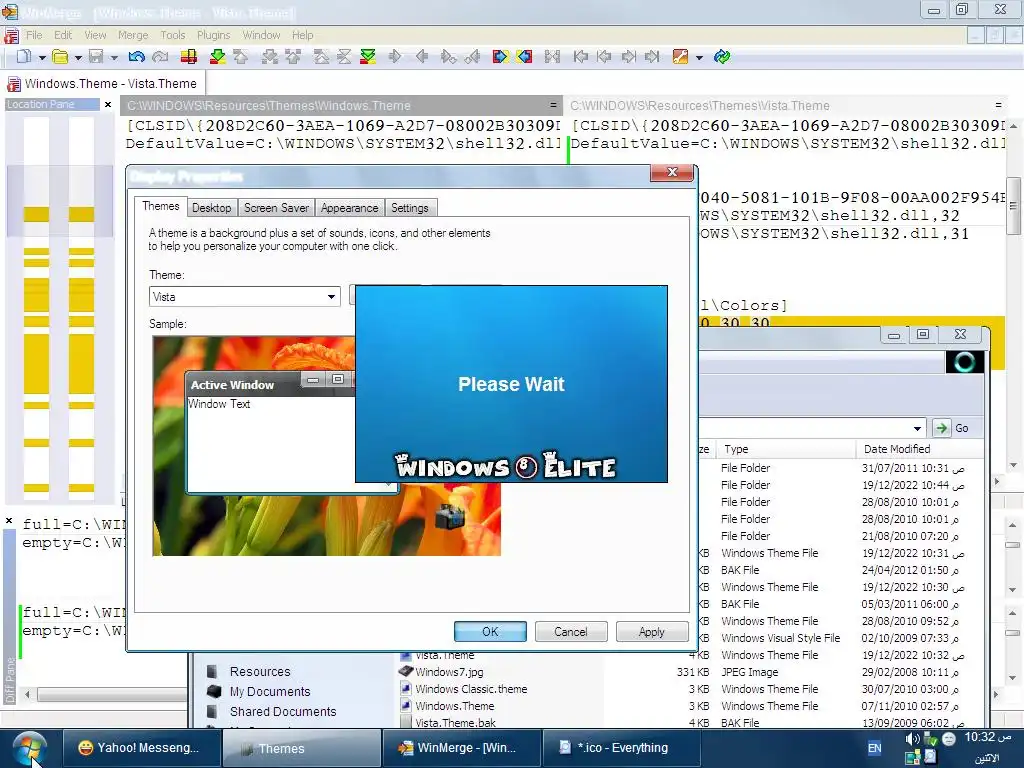
Task: Click the green down-arrow Next Difference icon
Action: tap(217, 57)
